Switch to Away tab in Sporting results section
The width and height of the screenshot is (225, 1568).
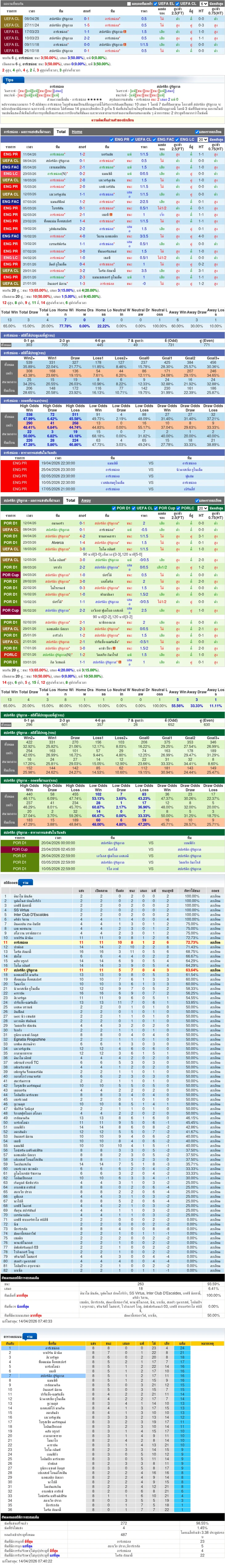coord(86,500)
